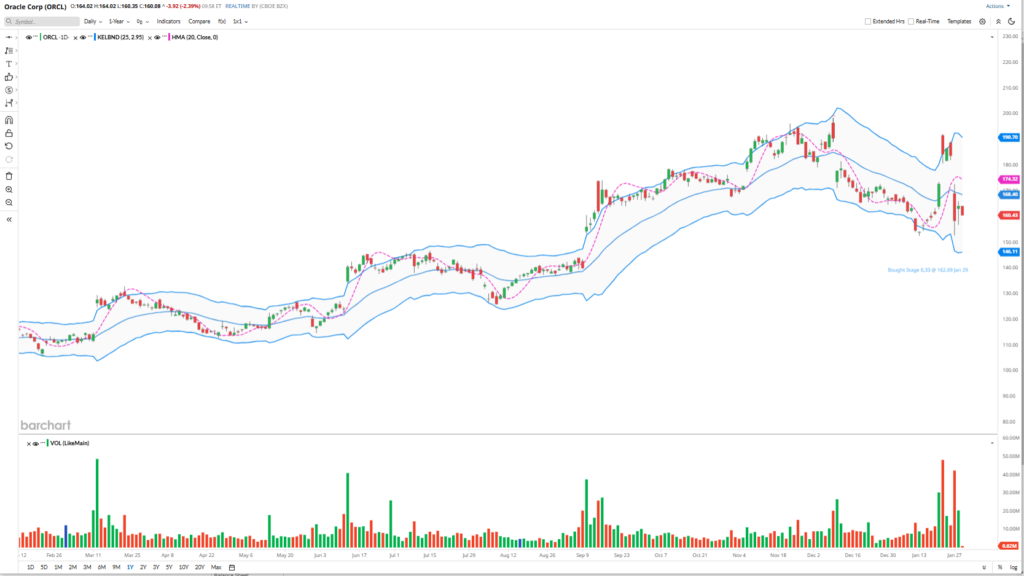This screenshot has width=1024, height=576.
Task: Click the magnet snap tool icon
Action: click(8, 119)
